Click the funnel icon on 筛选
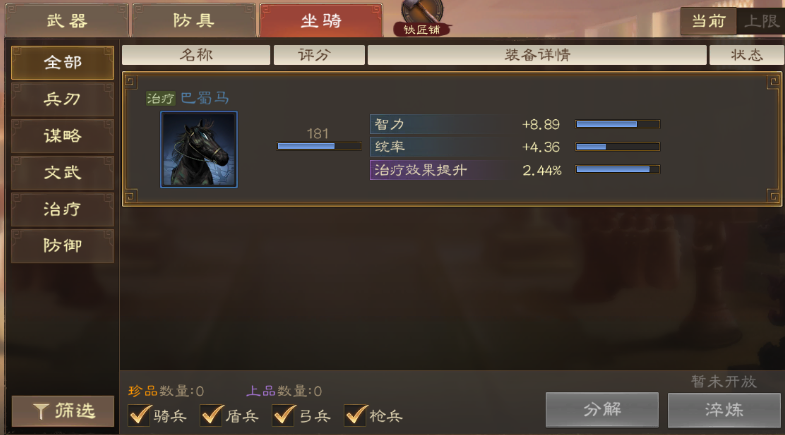The width and height of the screenshot is (785, 435). 41,411
